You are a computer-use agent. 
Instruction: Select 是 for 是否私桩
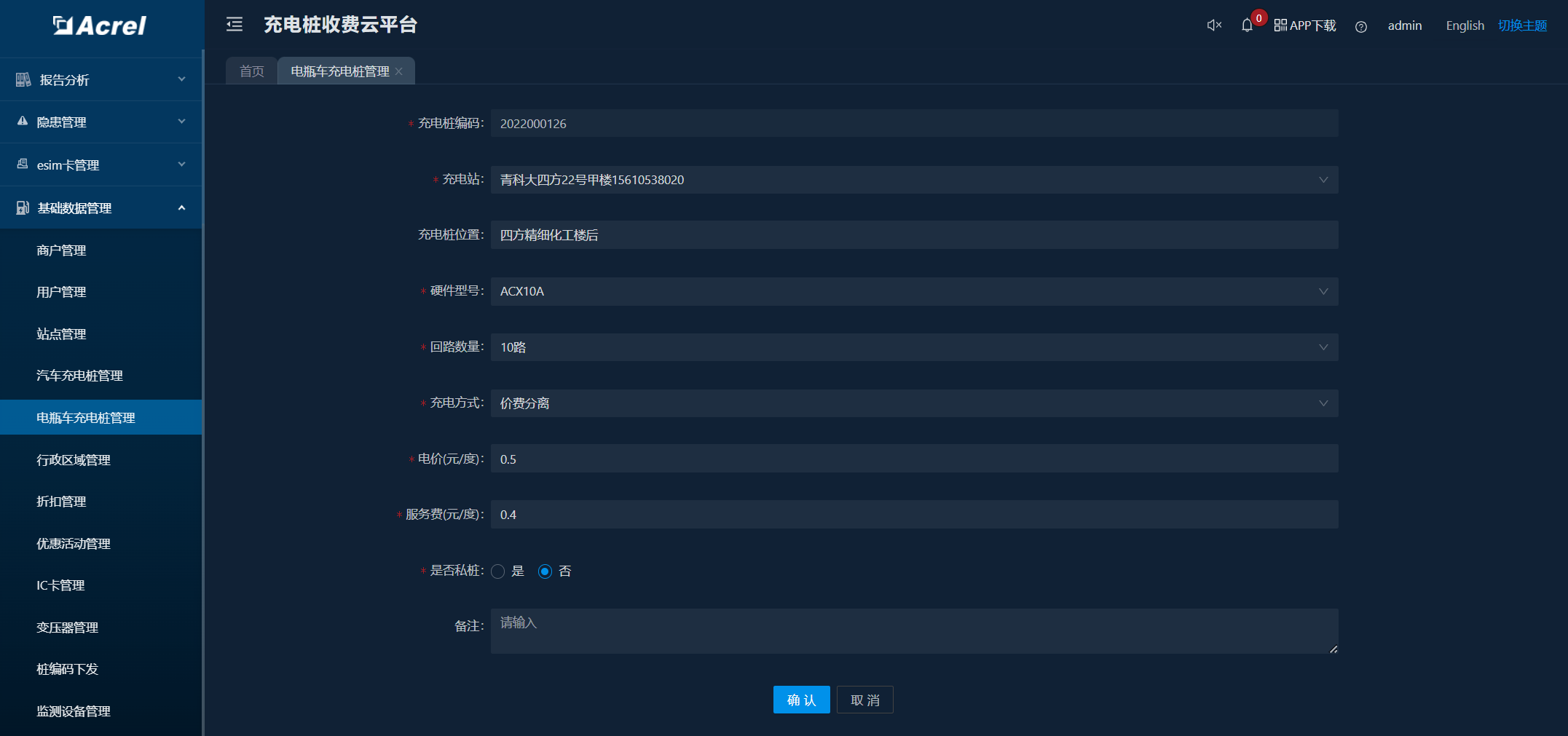(x=498, y=571)
